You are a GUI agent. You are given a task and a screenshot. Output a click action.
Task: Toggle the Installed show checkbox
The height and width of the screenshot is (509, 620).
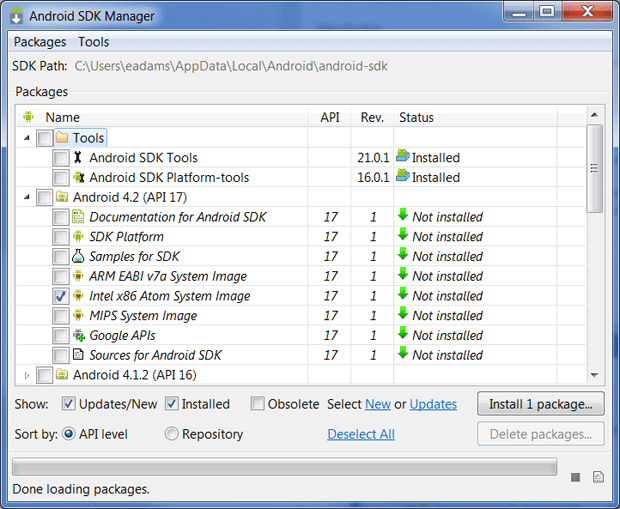tap(172, 404)
